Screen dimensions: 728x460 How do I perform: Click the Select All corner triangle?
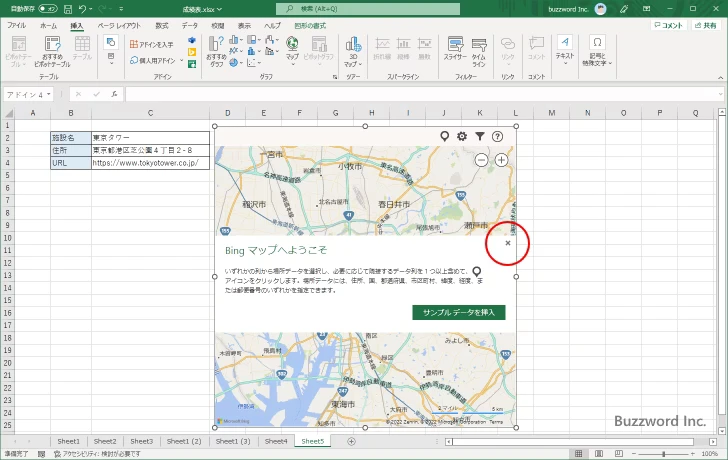(8, 113)
